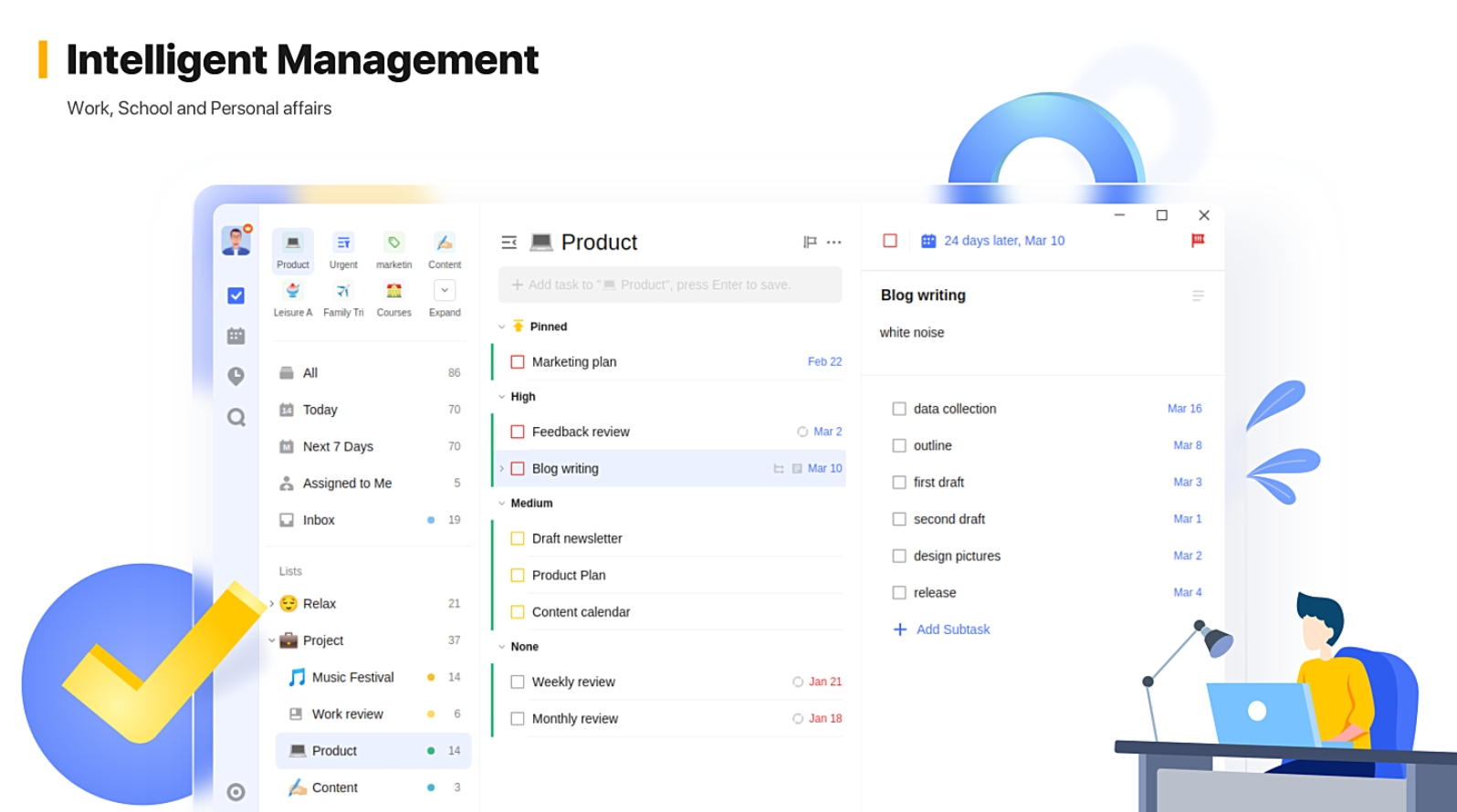Open the Calendar view in sidebar
This screenshot has width=1457, height=812.
click(x=236, y=336)
